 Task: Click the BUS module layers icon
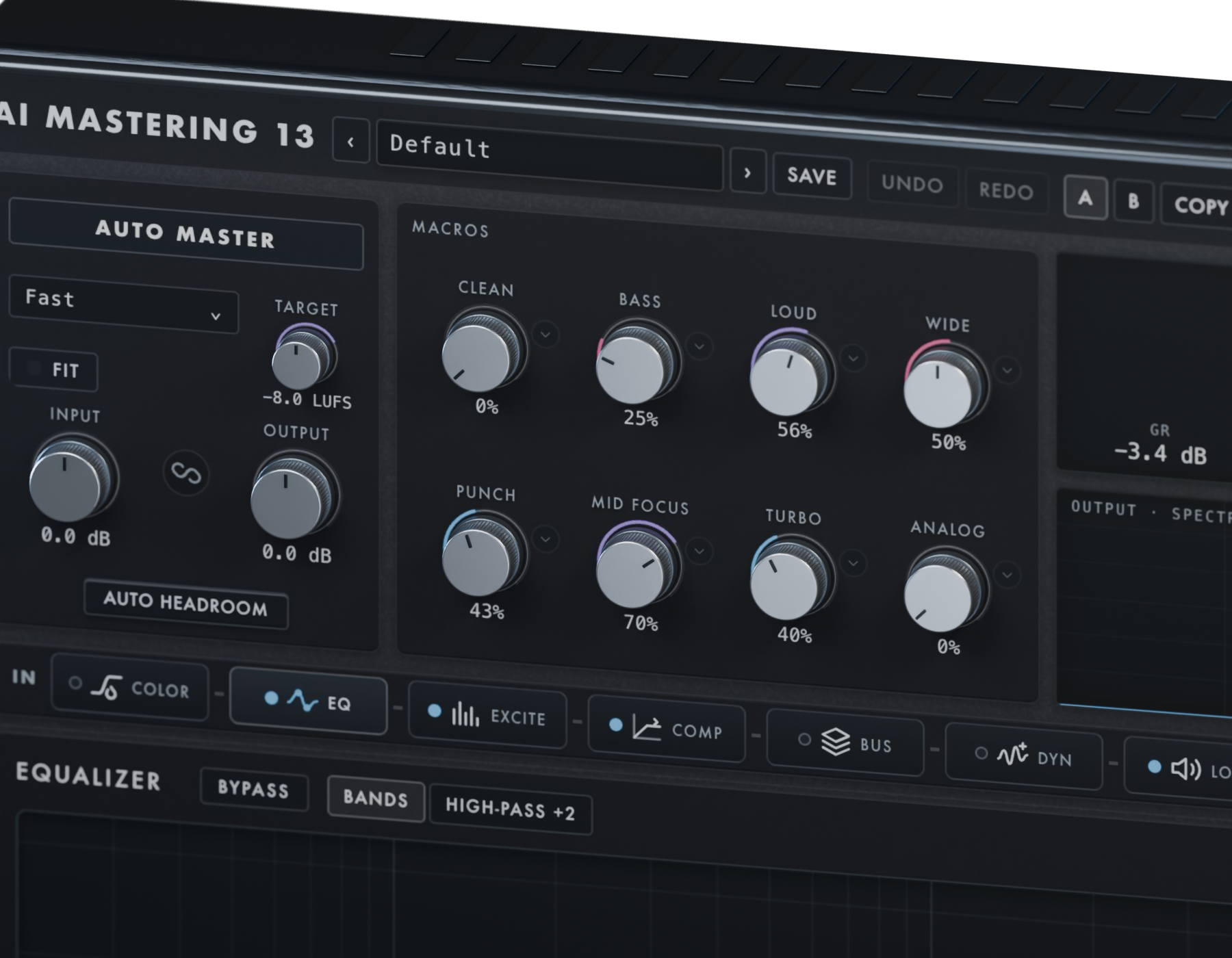point(835,741)
